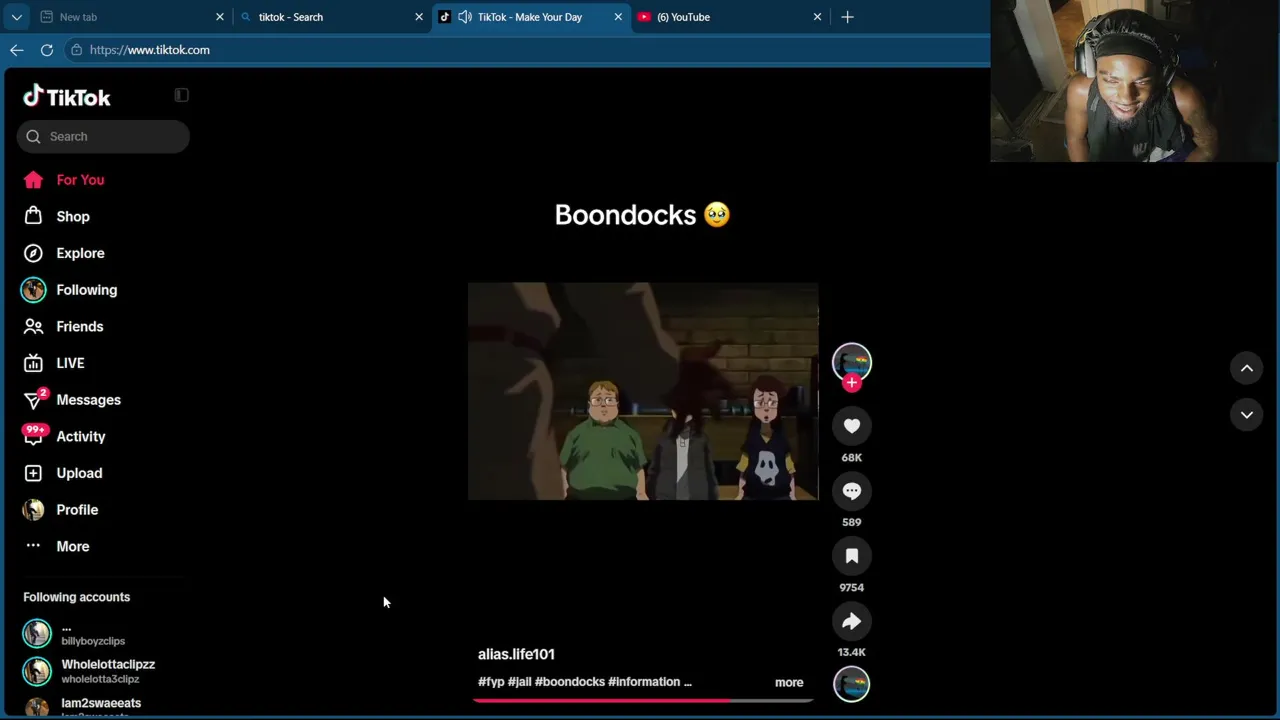
Task: Open the Following feed
Action: [70, 290]
